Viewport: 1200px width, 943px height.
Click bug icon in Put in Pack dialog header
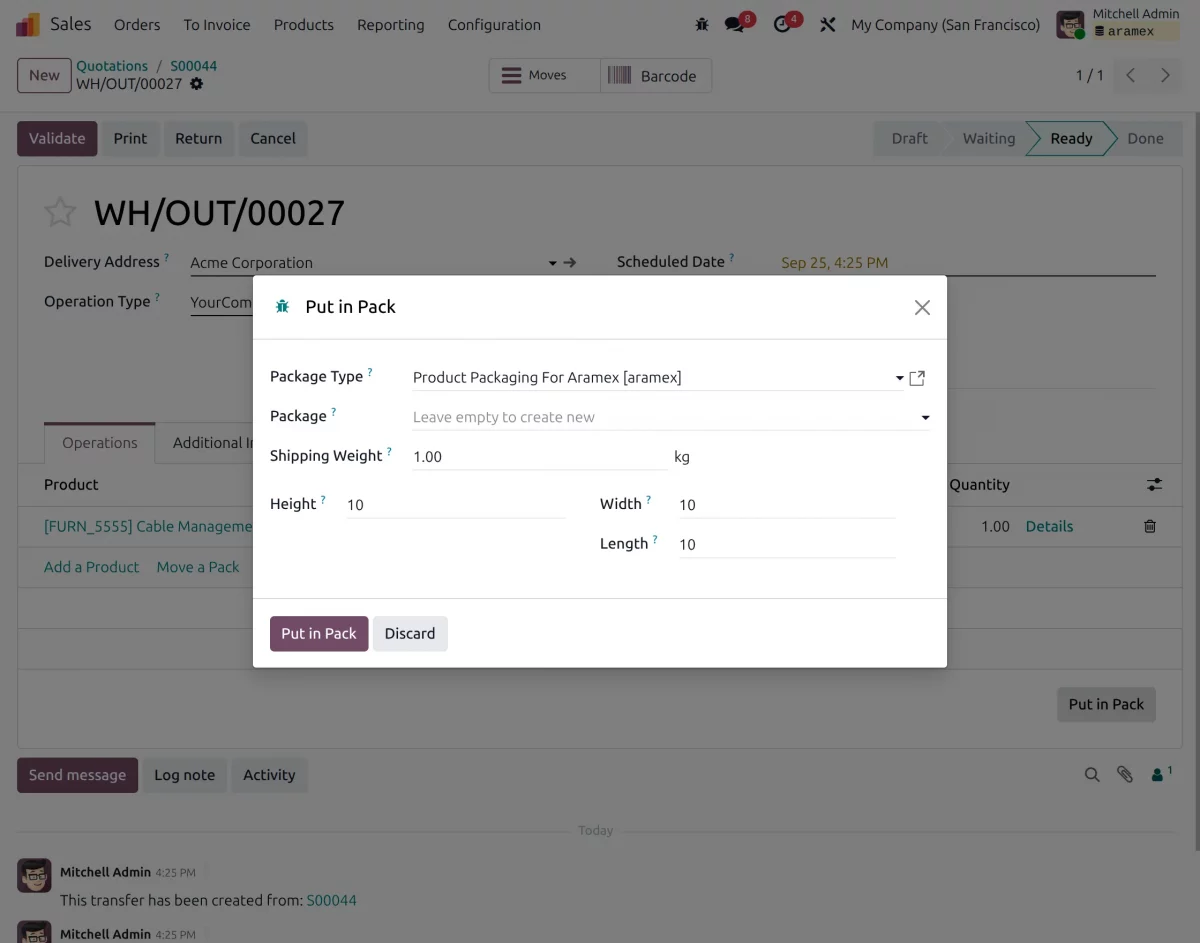pyautogui.click(x=282, y=307)
